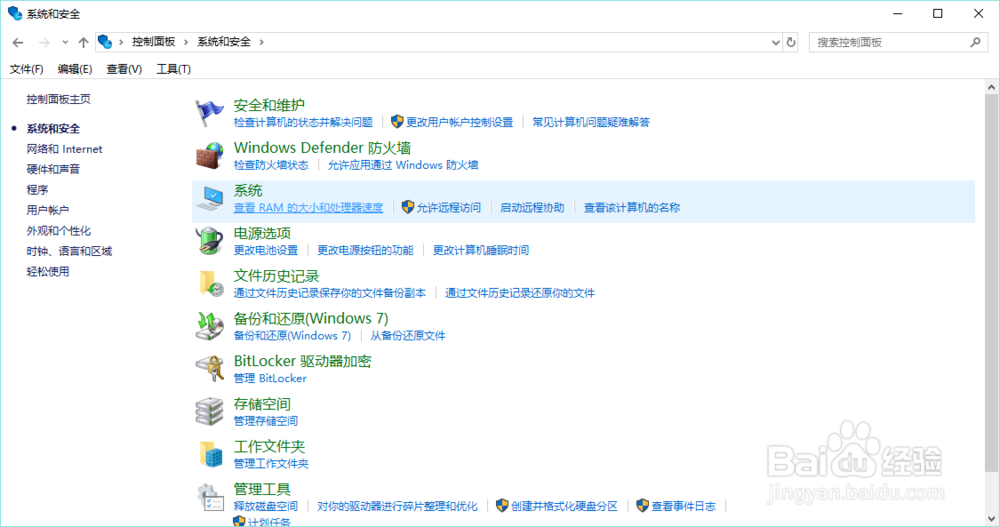Image resolution: width=1000 pixels, height=527 pixels.
Task: Select 系统和安全 in the sidebar
Action: click(53, 128)
